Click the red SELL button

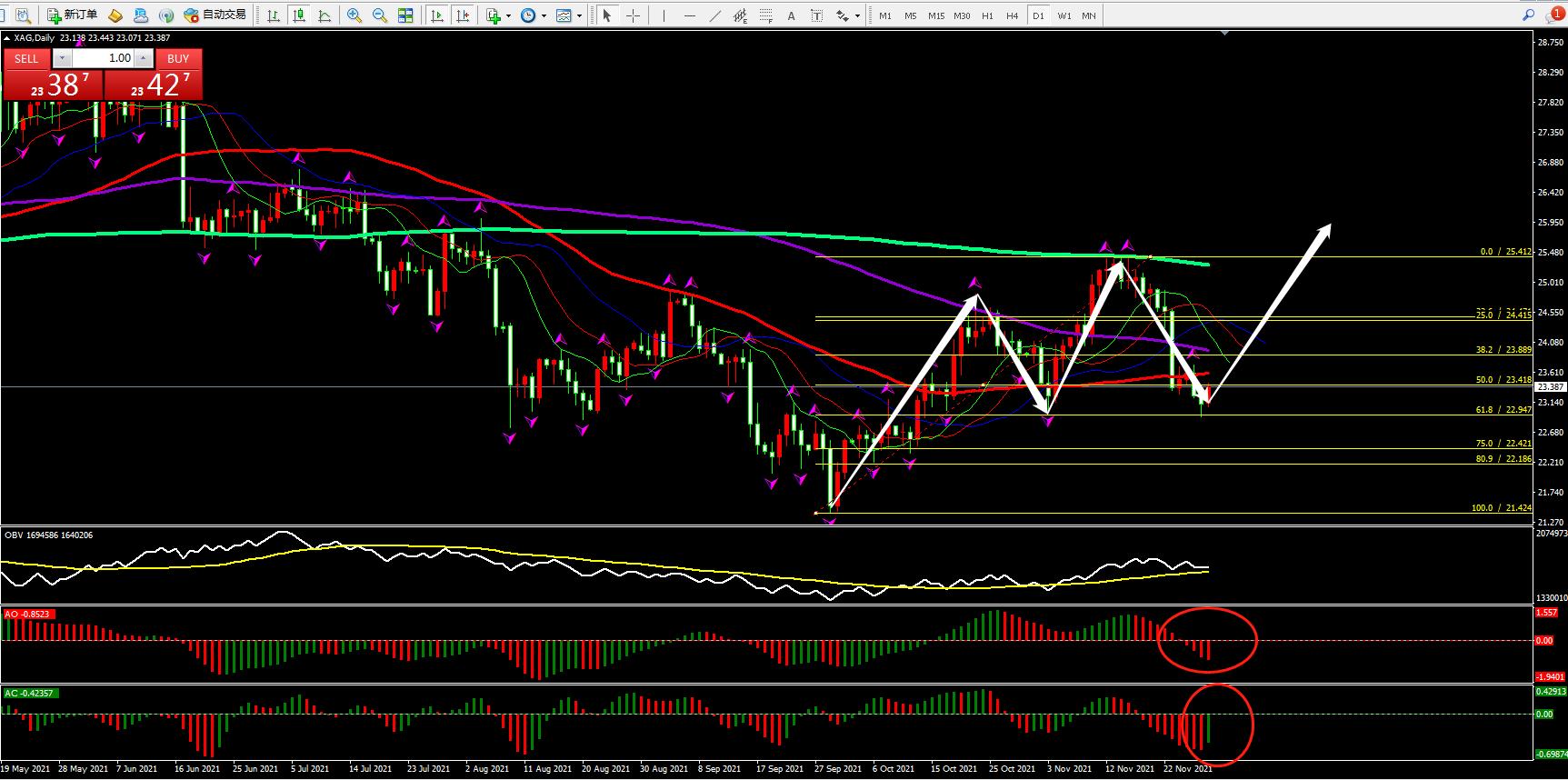(x=26, y=58)
